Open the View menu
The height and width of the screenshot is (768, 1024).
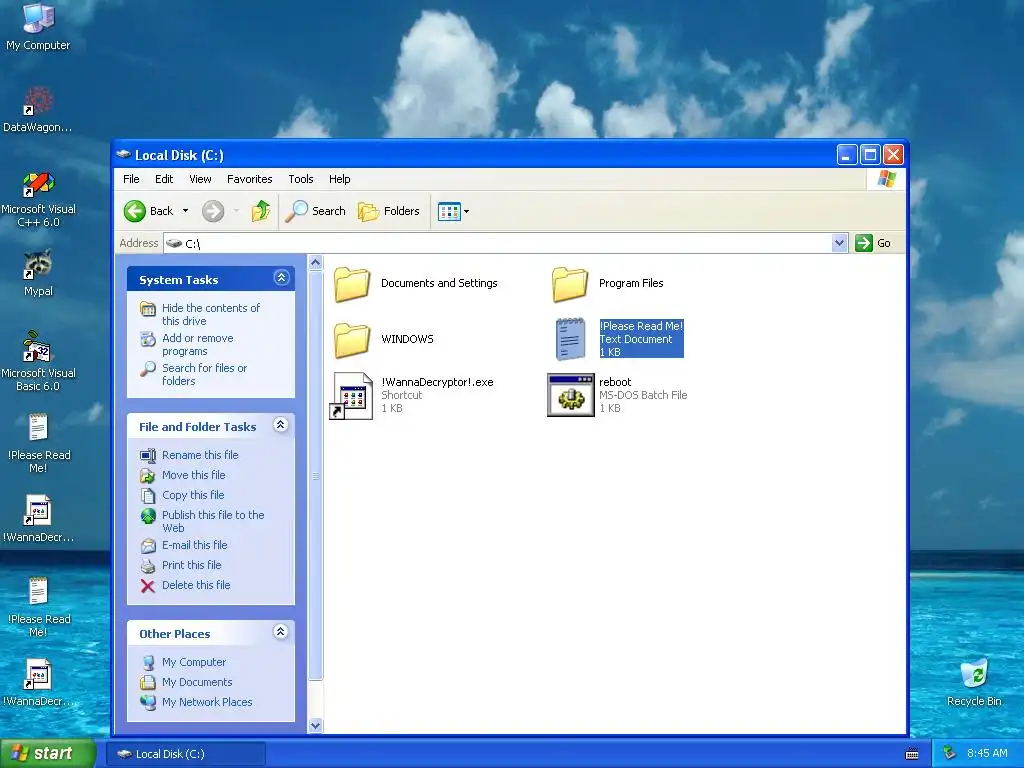(x=200, y=179)
